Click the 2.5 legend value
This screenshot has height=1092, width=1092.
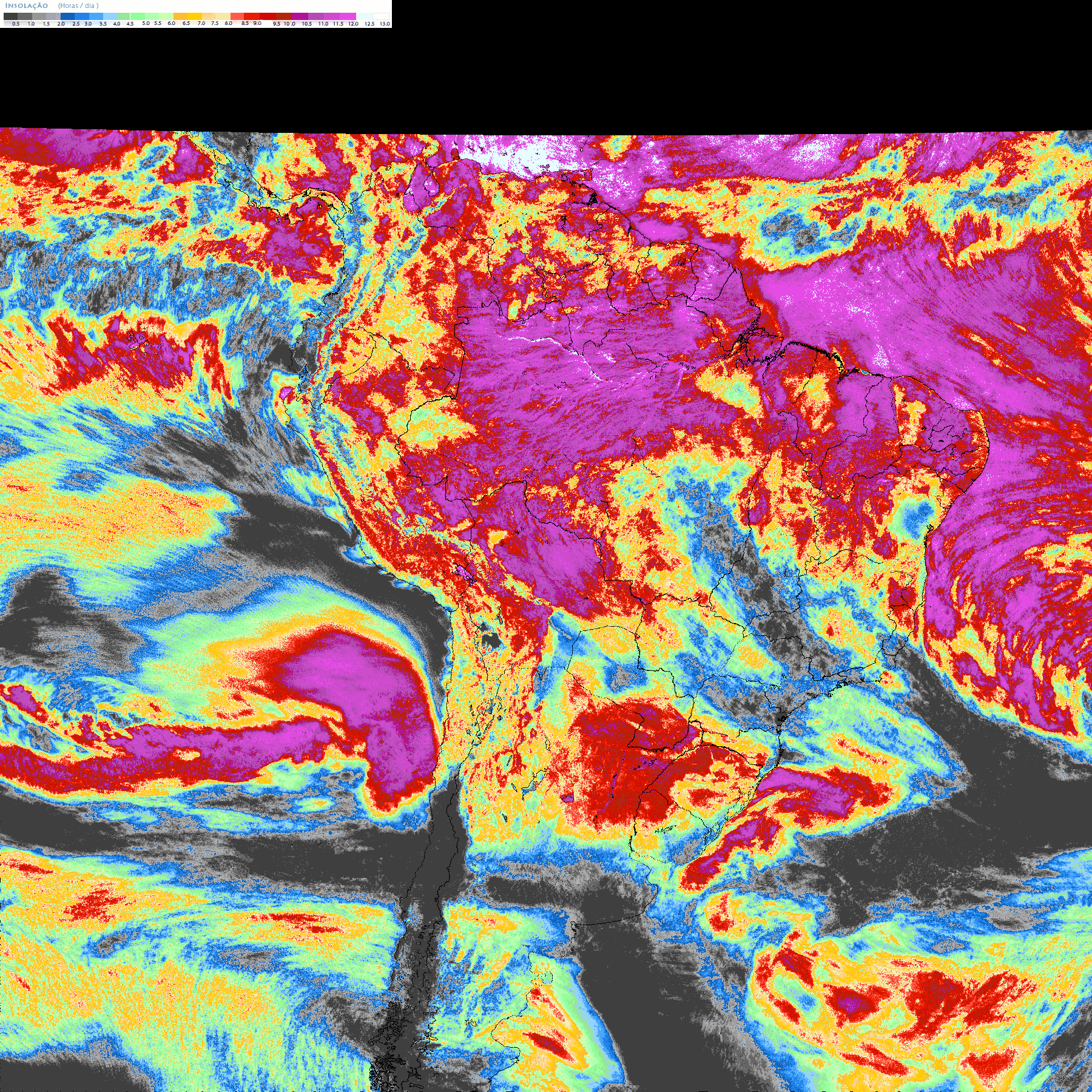click(x=76, y=24)
